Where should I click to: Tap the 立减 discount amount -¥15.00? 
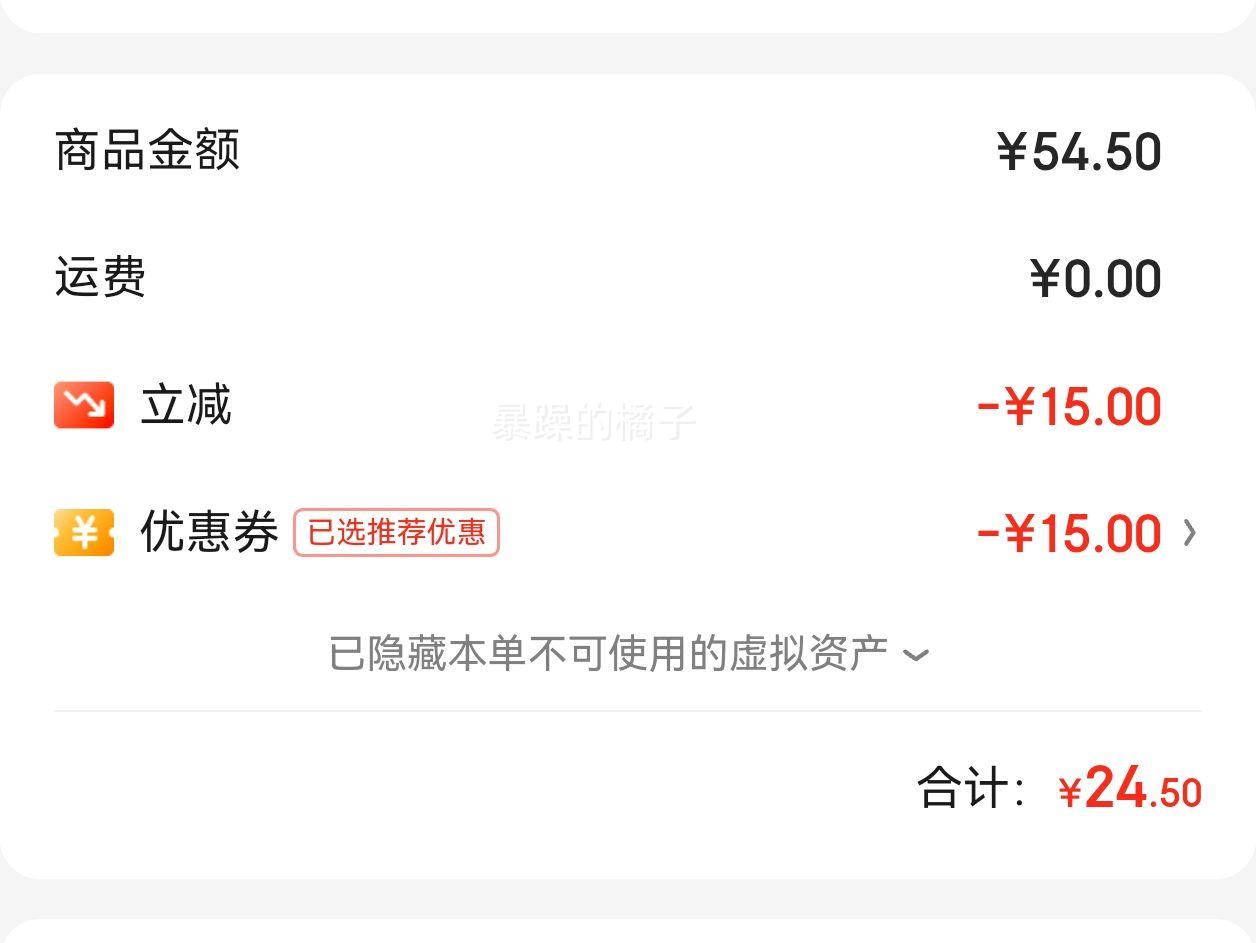click(x=1069, y=406)
